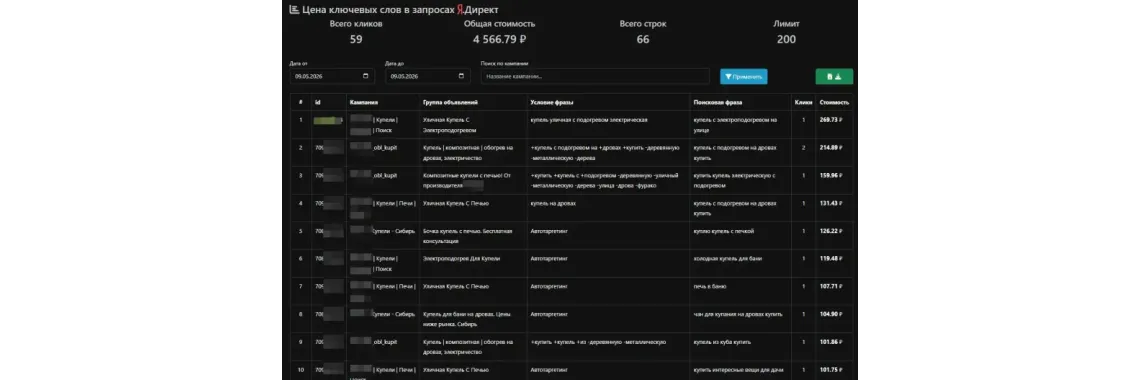Click clicks value 2 in row 2

point(803,147)
